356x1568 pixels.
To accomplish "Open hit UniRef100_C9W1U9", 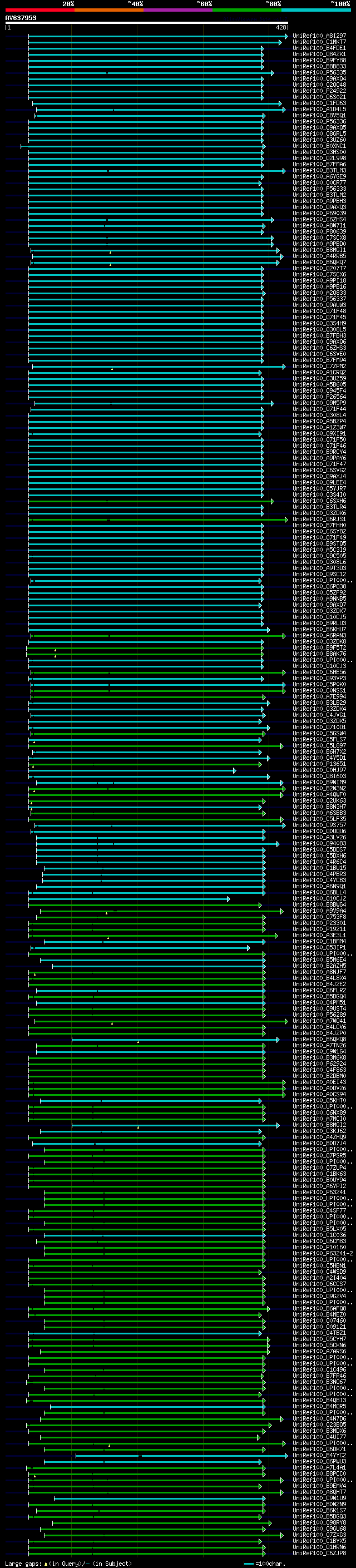I will coord(319,1497).
